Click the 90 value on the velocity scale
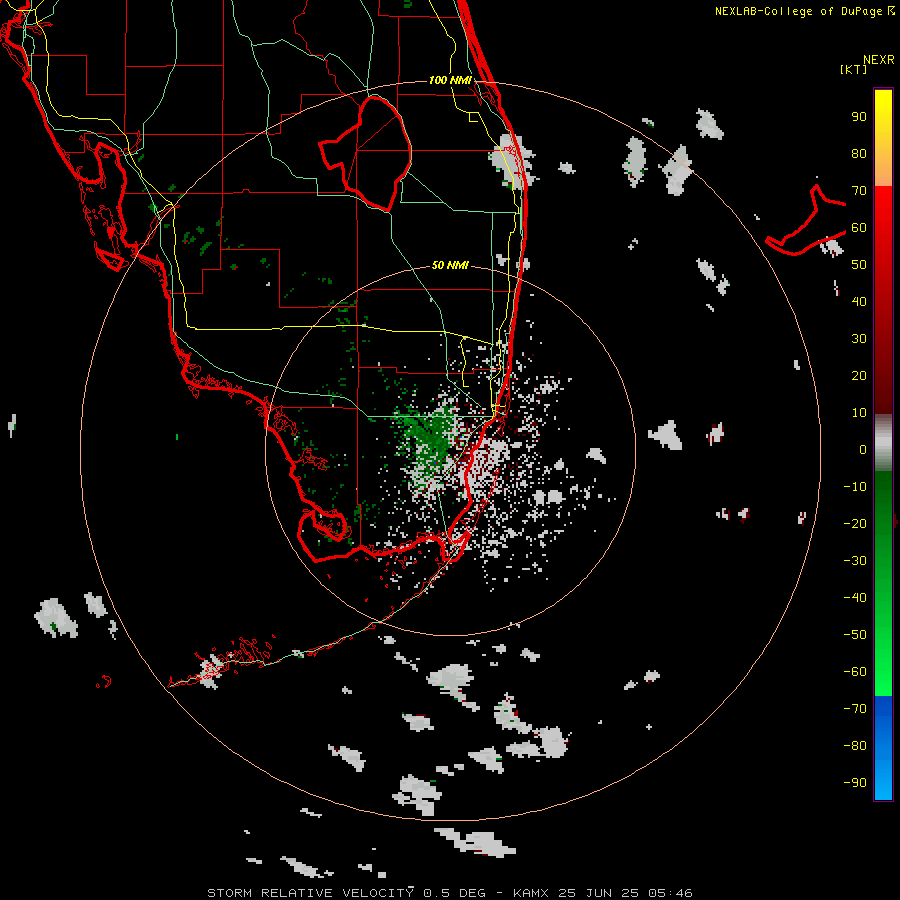The image size is (900, 900). (x=859, y=117)
